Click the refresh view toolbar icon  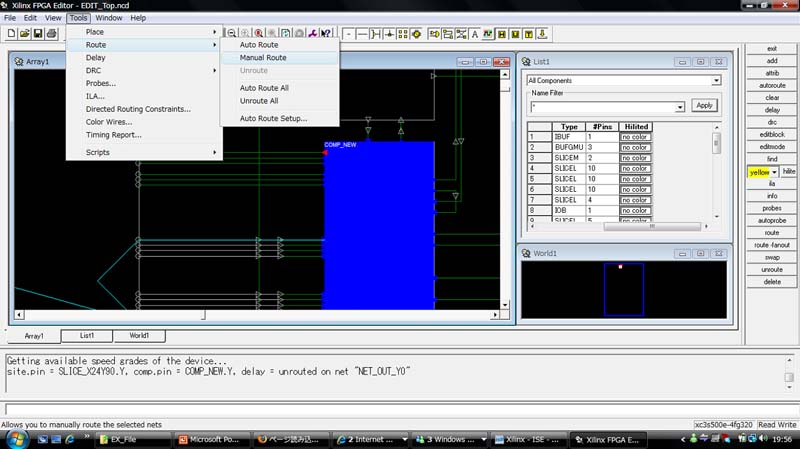(286, 34)
